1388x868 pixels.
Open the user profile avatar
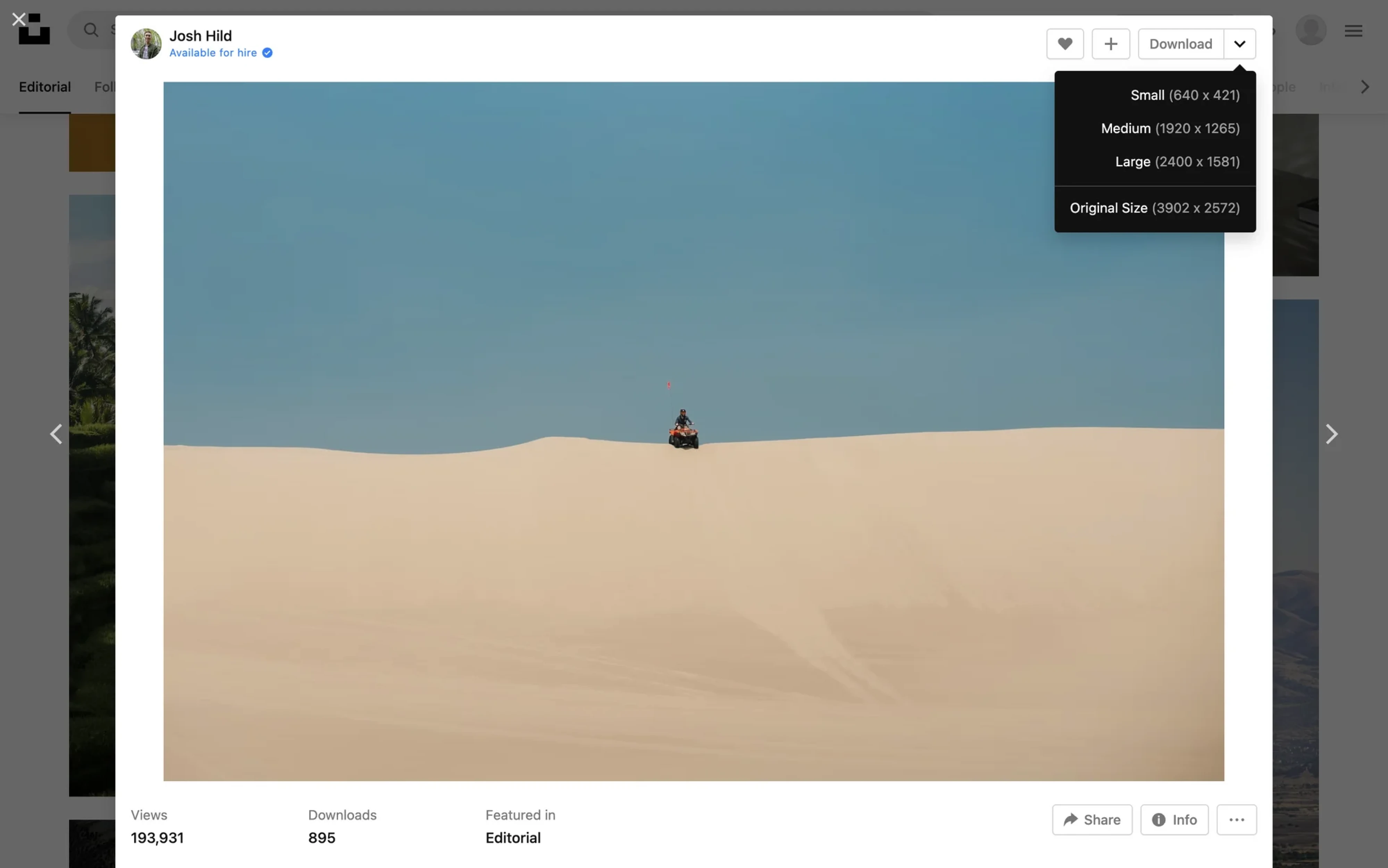click(1311, 30)
